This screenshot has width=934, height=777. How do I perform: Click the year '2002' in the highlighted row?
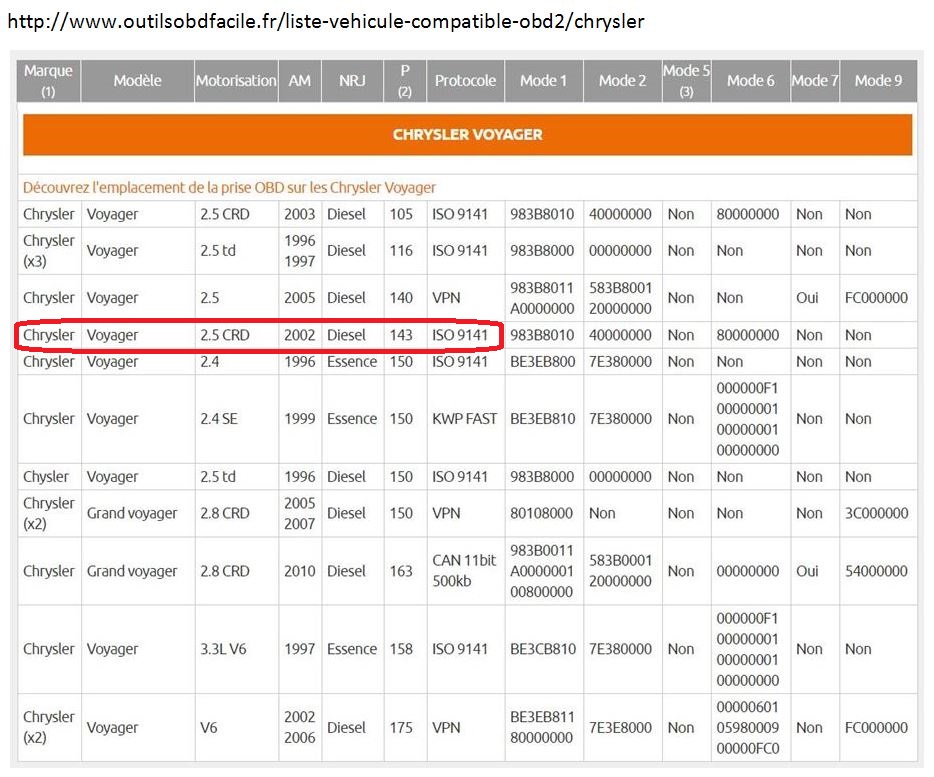(x=300, y=335)
